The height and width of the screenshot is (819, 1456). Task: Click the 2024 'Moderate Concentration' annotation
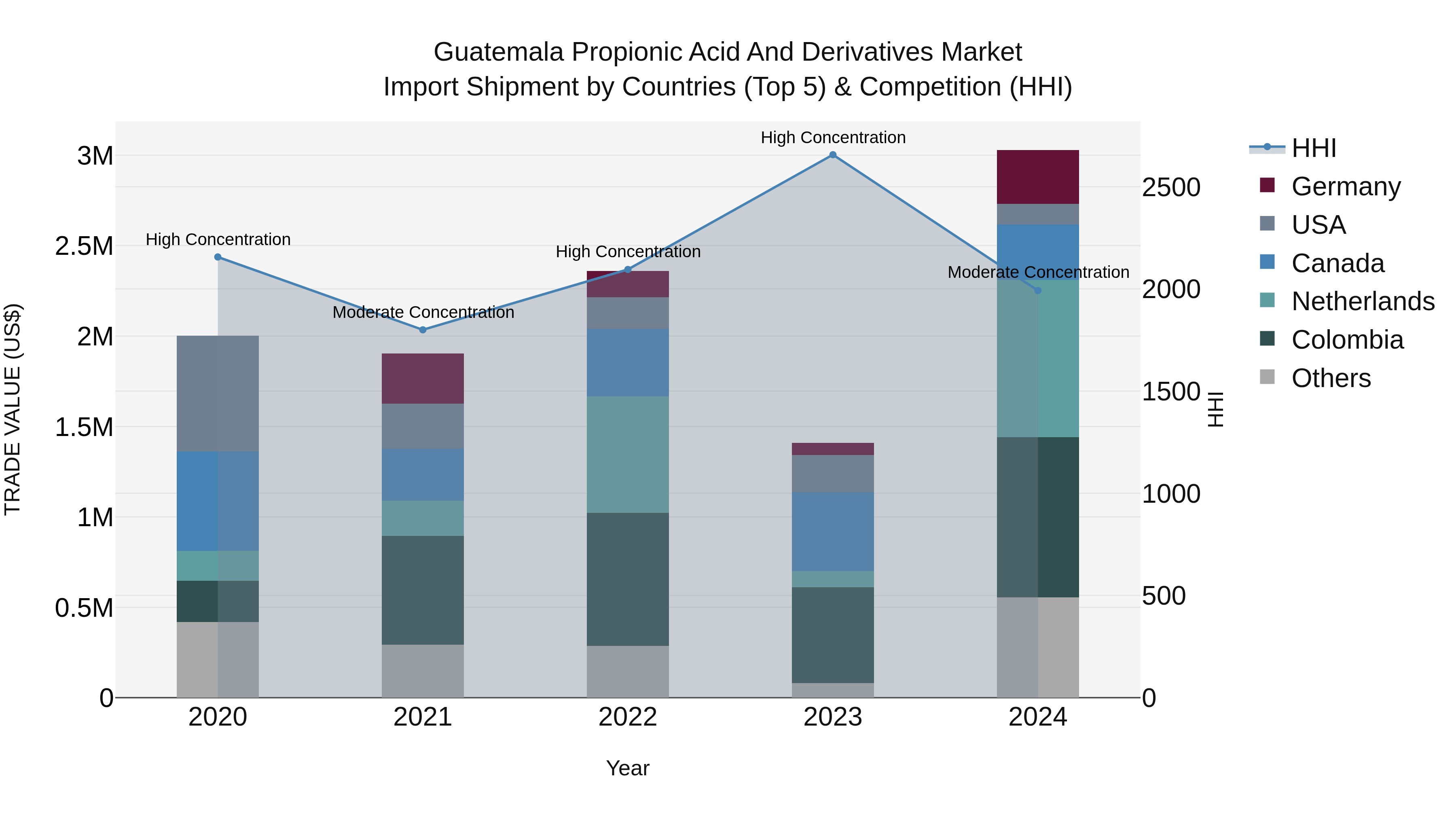pos(1038,273)
